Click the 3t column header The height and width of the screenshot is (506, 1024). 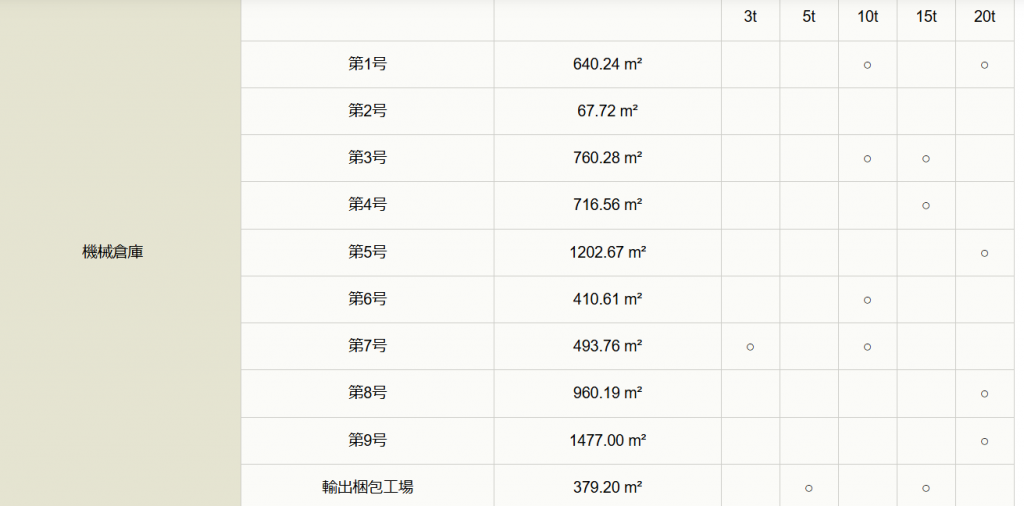(x=750, y=17)
